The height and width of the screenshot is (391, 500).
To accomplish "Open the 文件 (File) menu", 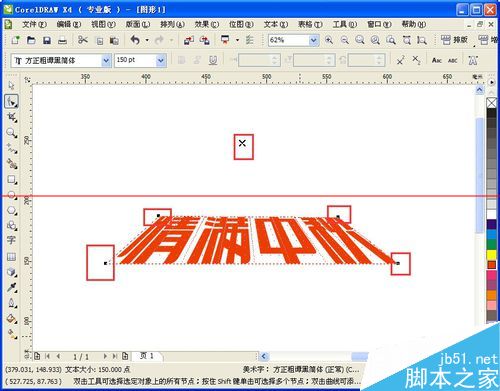I will click(34, 24).
